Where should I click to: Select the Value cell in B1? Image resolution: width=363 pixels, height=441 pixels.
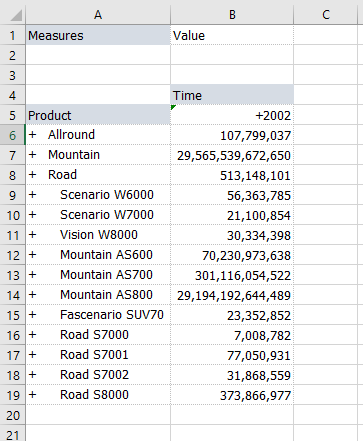(232, 35)
